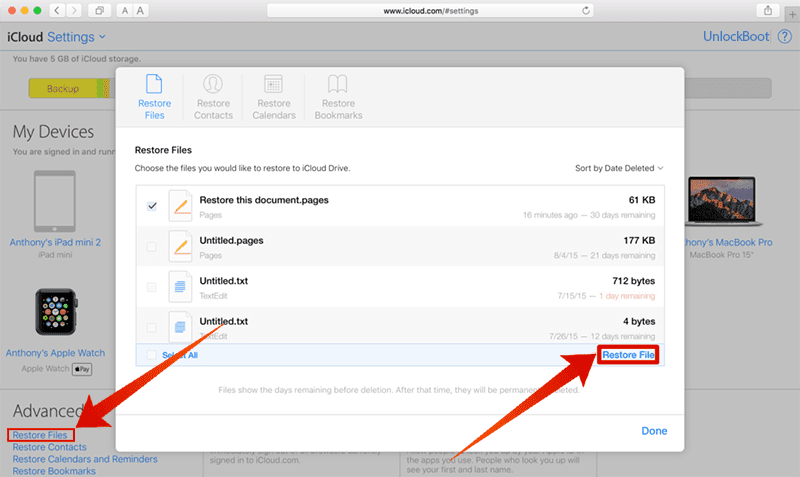Screen dimensions: 800x477
Task: Click the Restore this document.pages file icon
Action: 181,206
